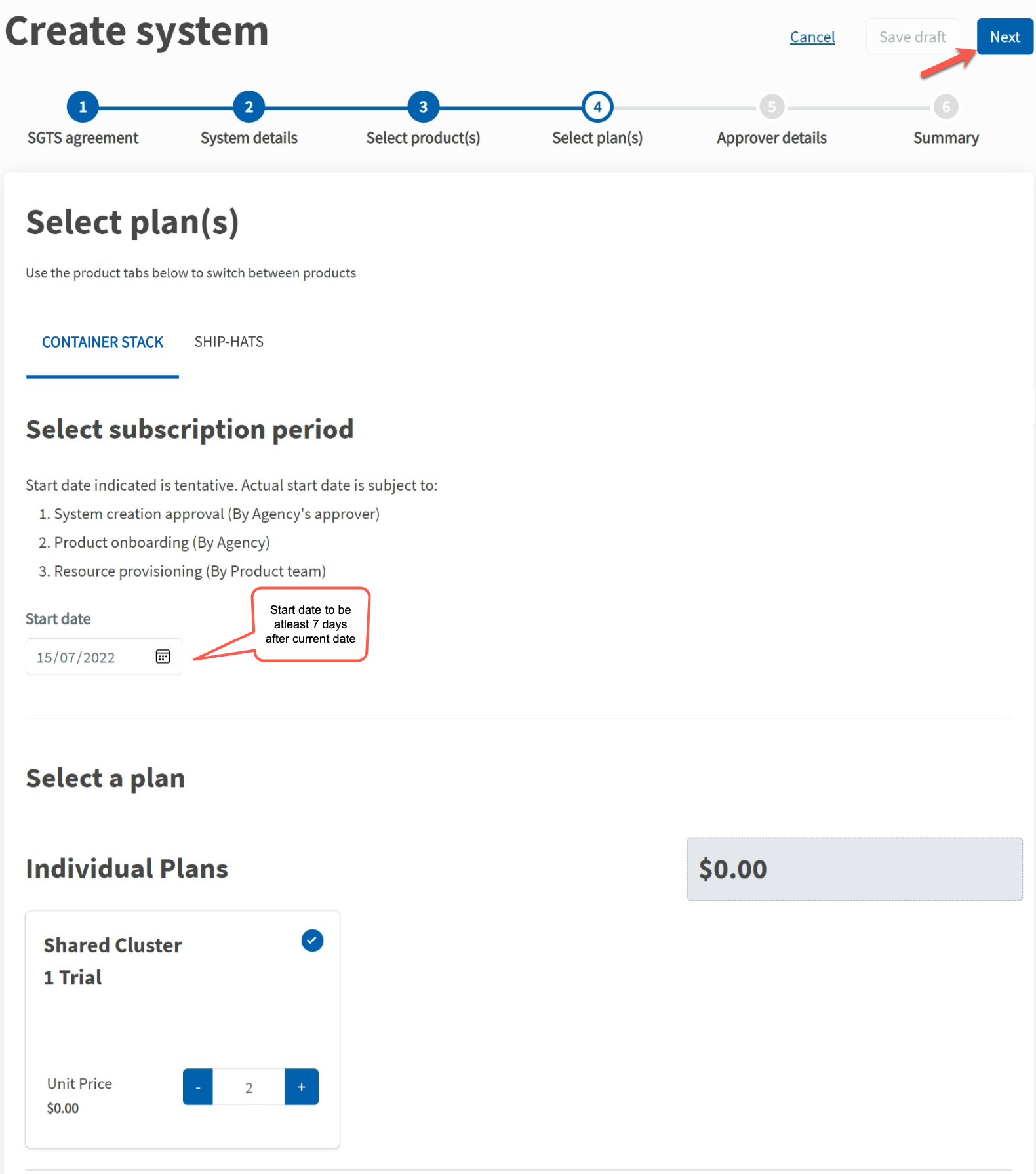The height and width of the screenshot is (1174, 1036).
Task: Click step 3 Select product(s) circle
Action: (423, 106)
